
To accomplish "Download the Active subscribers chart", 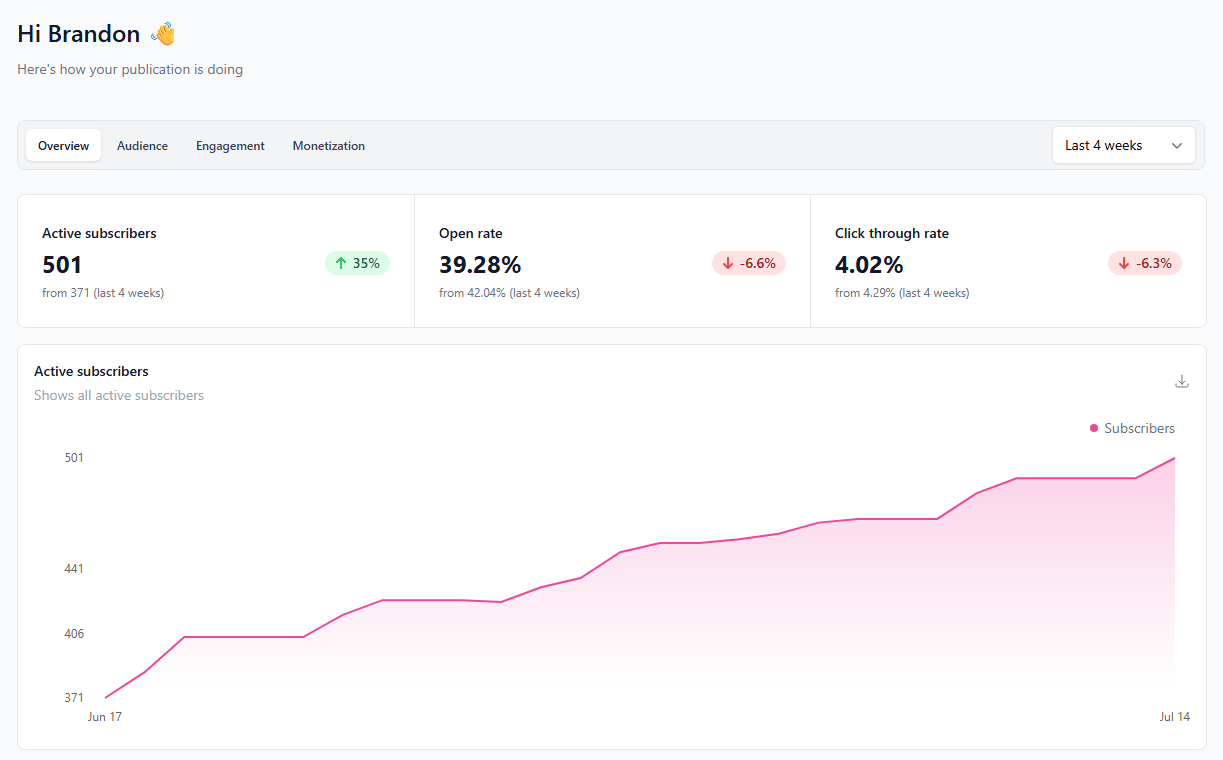I will pos(1181,381).
